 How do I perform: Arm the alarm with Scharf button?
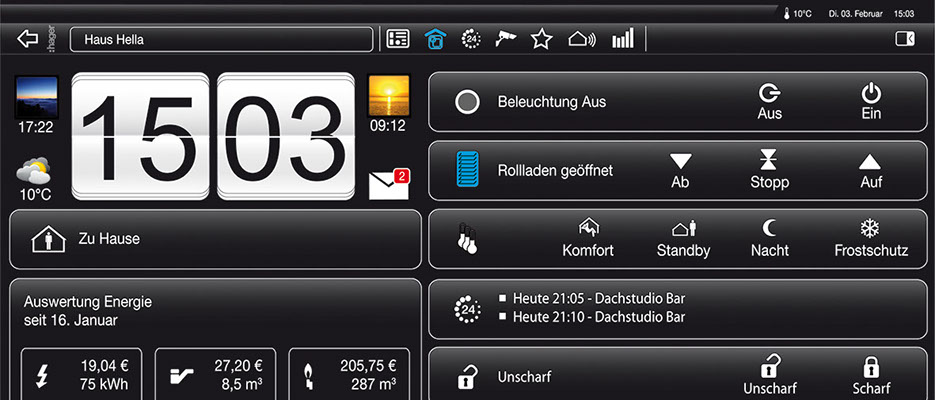pos(870,375)
